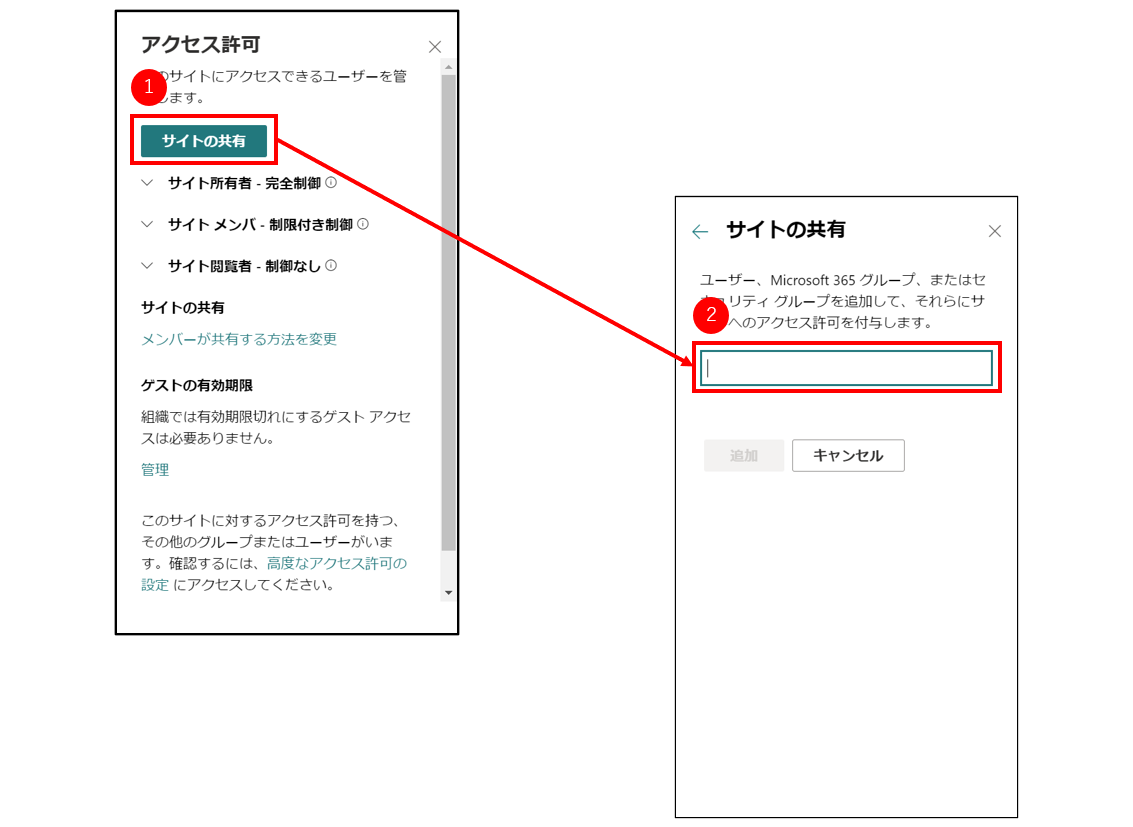Open メンバーが共有する方法を変更 link
Image resolution: width=1133 pixels, height=827 pixels.
[x=239, y=339]
